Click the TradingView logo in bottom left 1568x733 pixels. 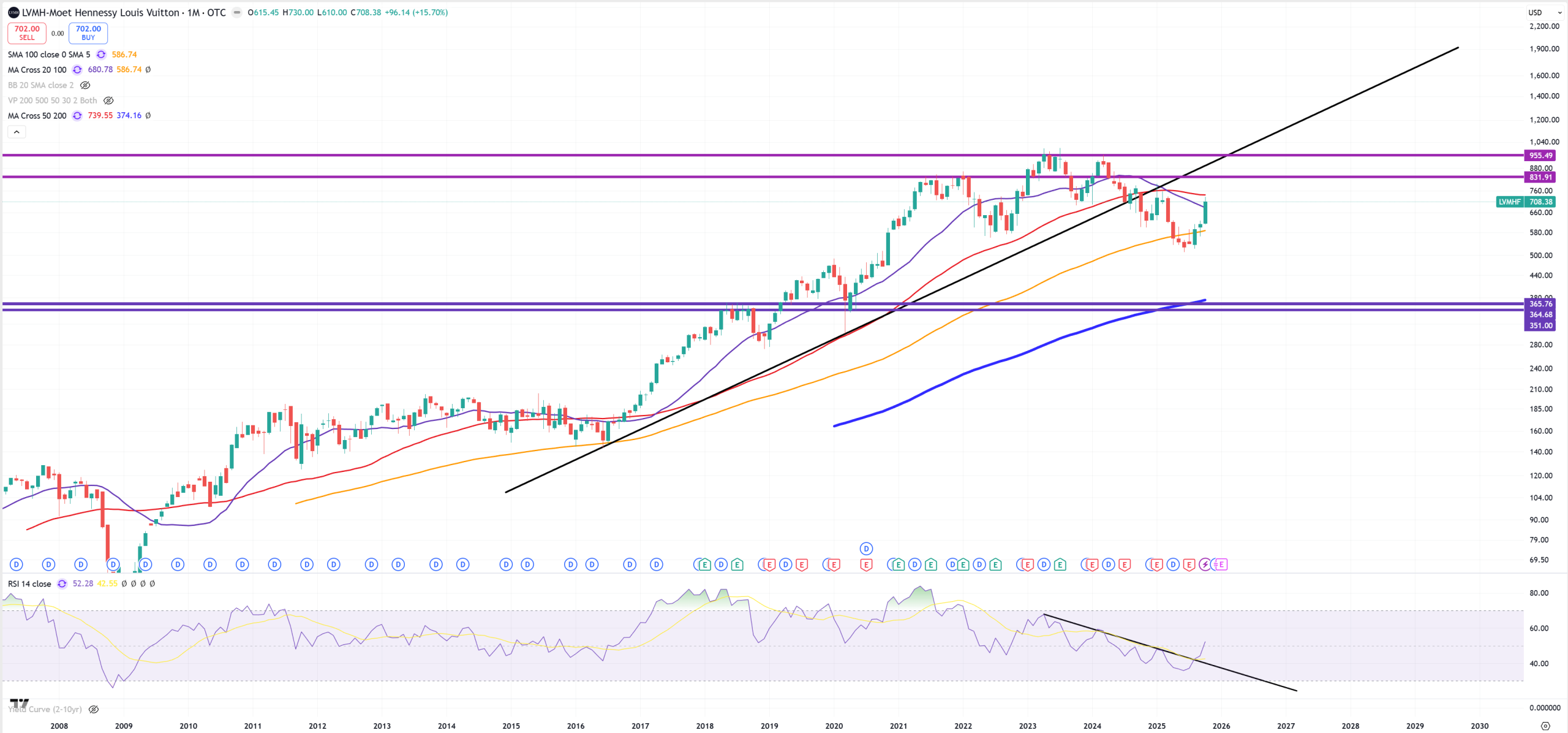pyautogui.click(x=19, y=704)
